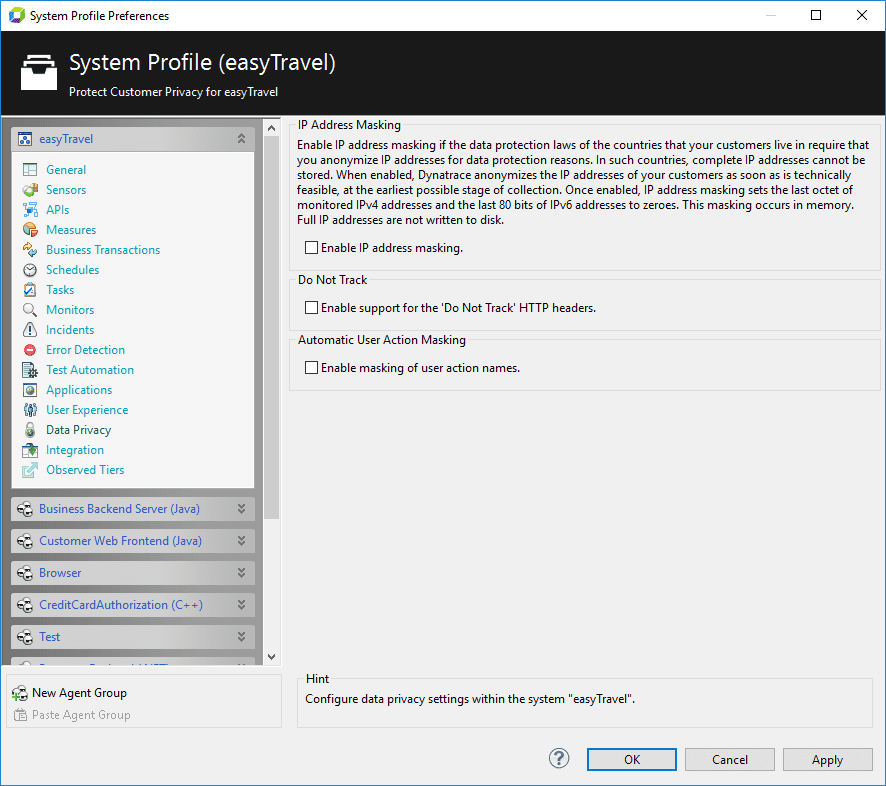Open the Test Automation link
The image size is (886, 786).
pyautogui.click(x=90, y=370)
